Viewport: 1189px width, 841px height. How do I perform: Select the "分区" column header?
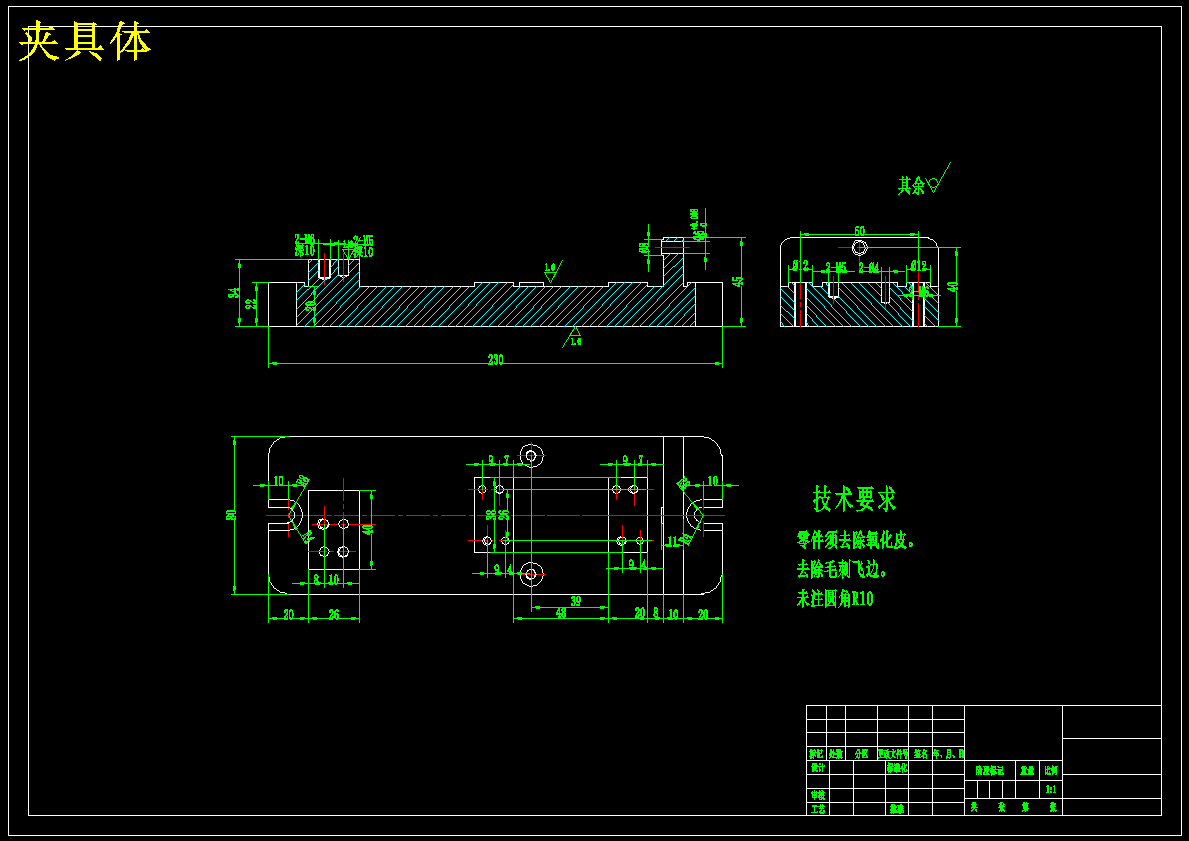coord(861,754)
